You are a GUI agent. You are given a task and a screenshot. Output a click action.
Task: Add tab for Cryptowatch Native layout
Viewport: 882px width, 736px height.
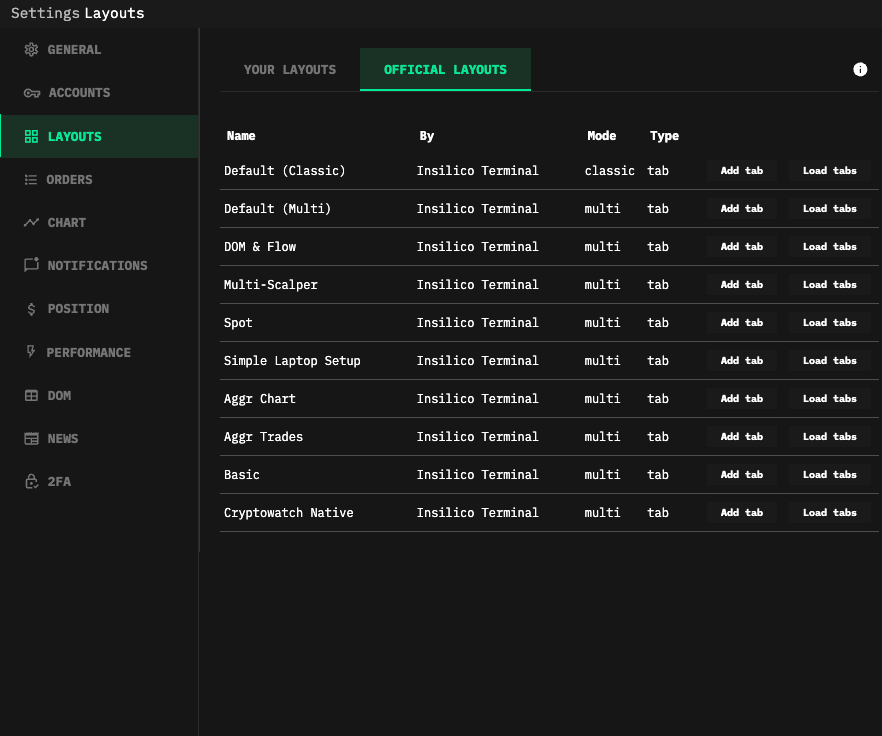(x=741, y=512)
